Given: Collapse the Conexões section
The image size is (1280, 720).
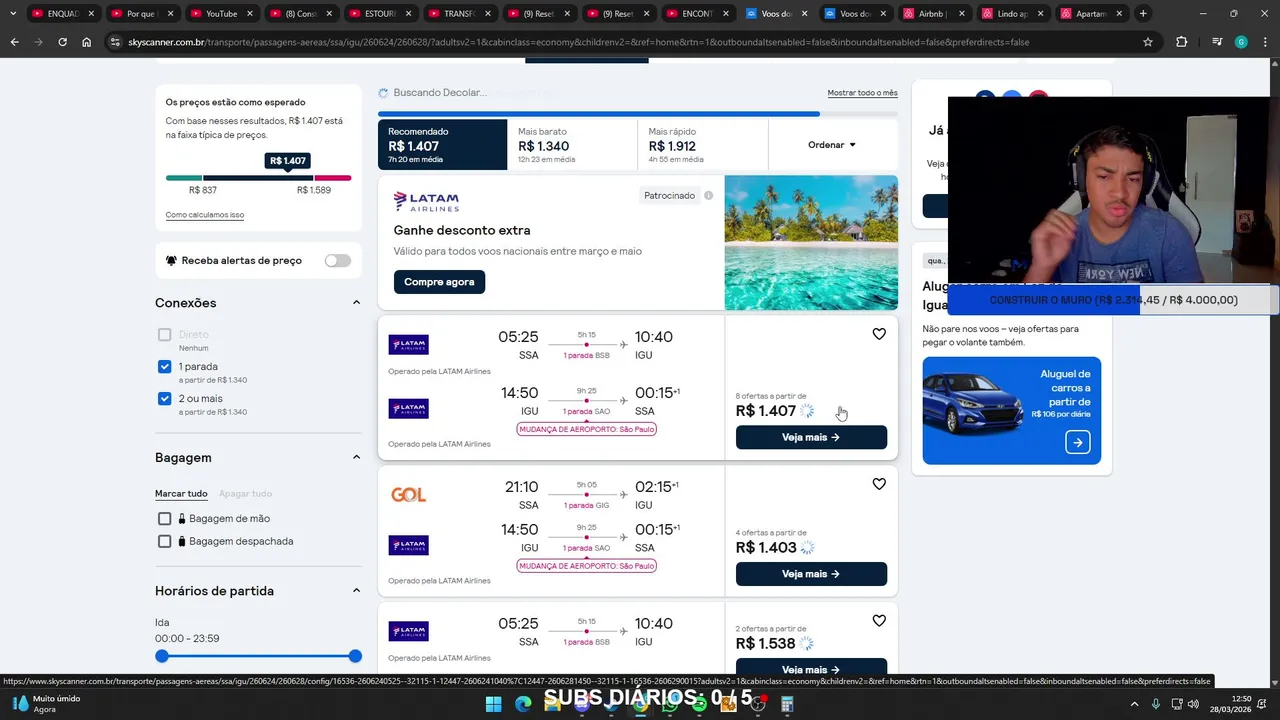Looking at the screenshot, I should pyautogui.click(x=356, y=303).
